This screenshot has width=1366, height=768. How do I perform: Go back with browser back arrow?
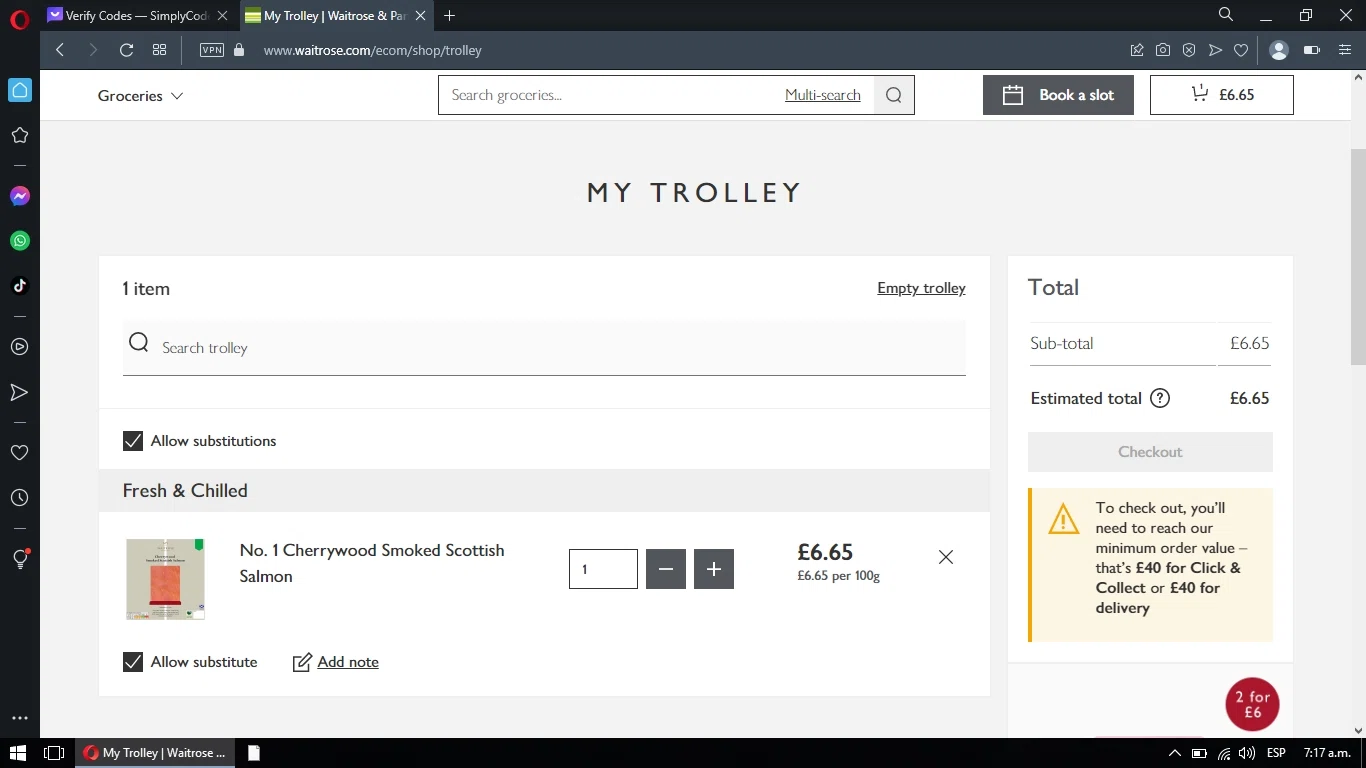pyautogui.click(x=60, y=50)
